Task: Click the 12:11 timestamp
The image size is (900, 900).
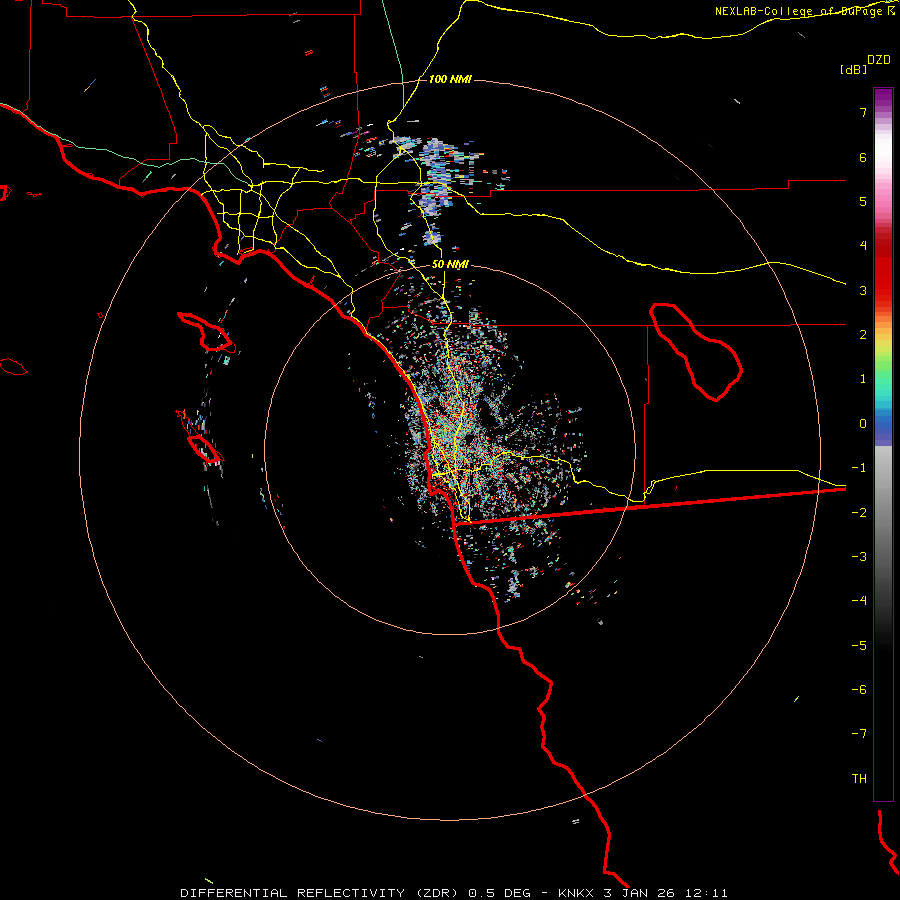Action: (707, 893)
